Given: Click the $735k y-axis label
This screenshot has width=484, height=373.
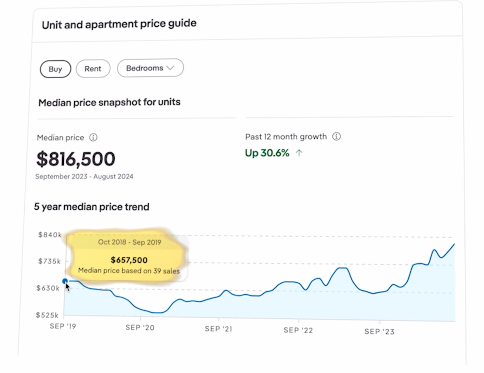Looking at the screenshot, I should 49,261.
